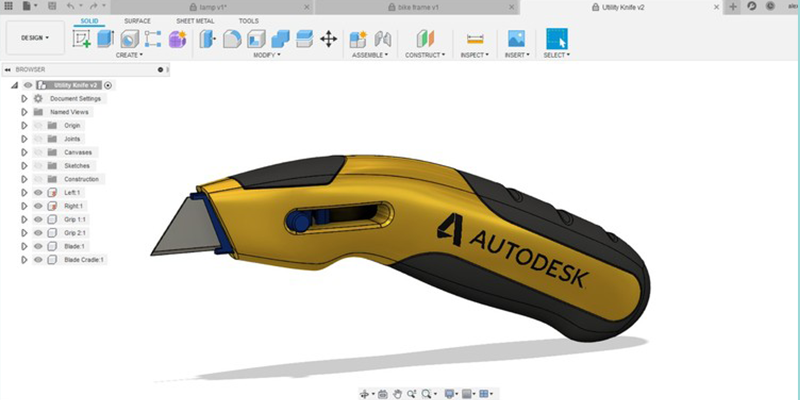Switch to the SHEET METAL tab

pyautogui.click(x=195, y=21)
